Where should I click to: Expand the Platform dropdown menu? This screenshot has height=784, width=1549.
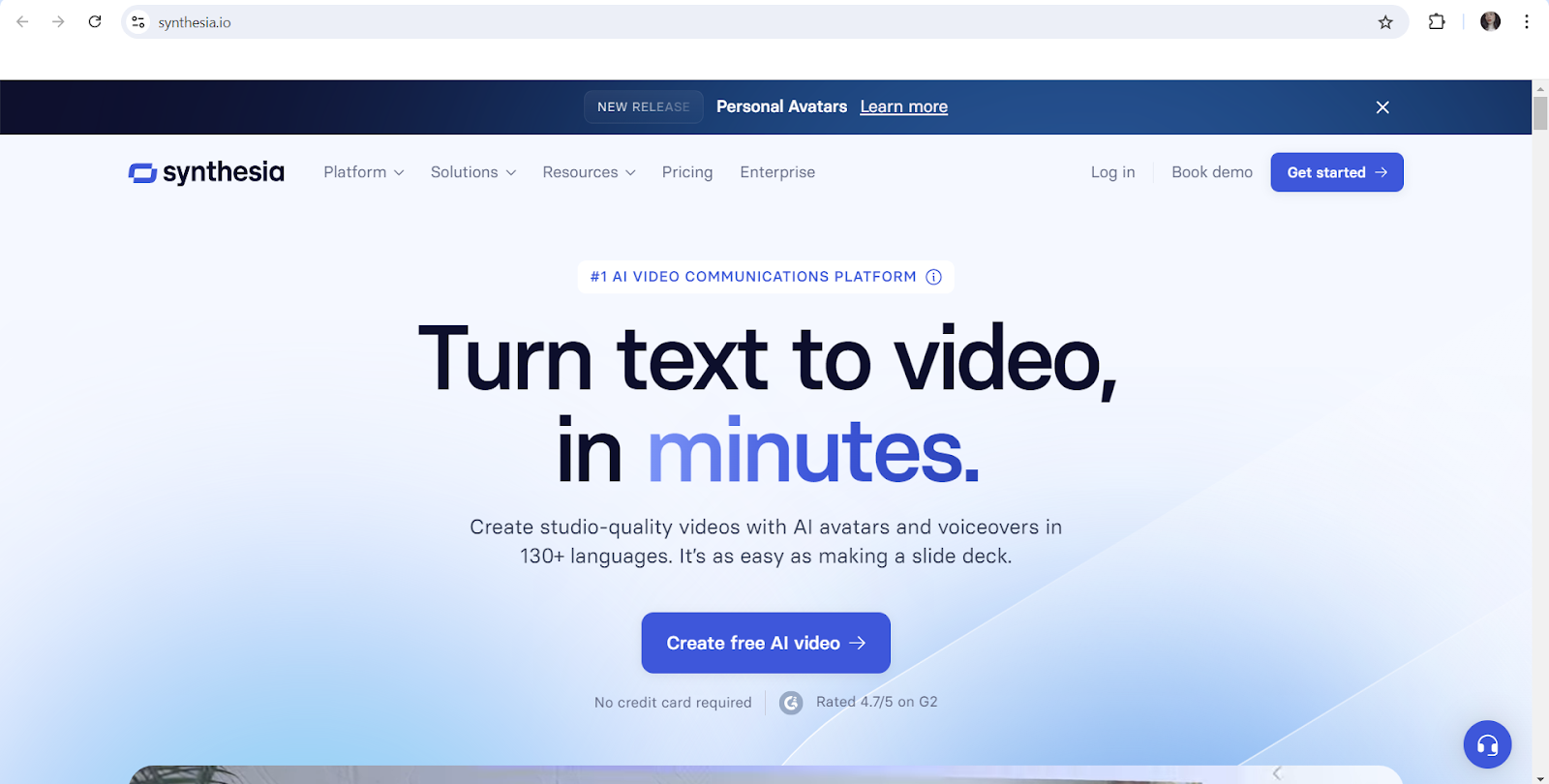[x=364, y=172]
